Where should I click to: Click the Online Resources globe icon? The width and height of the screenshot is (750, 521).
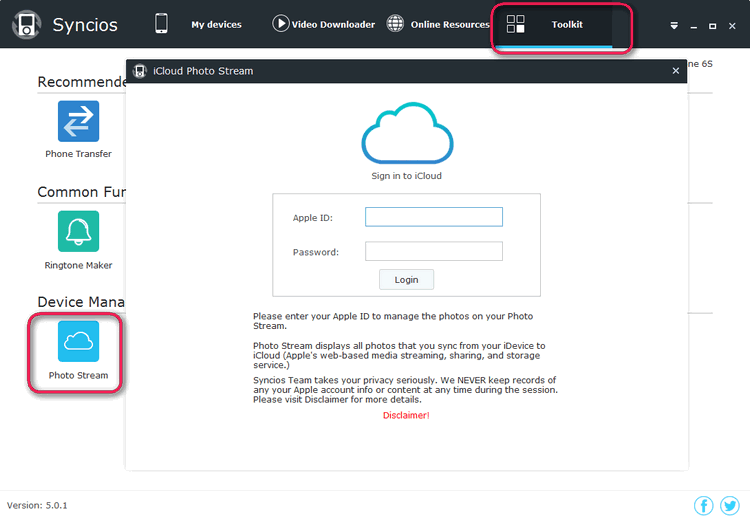point(395,23)
